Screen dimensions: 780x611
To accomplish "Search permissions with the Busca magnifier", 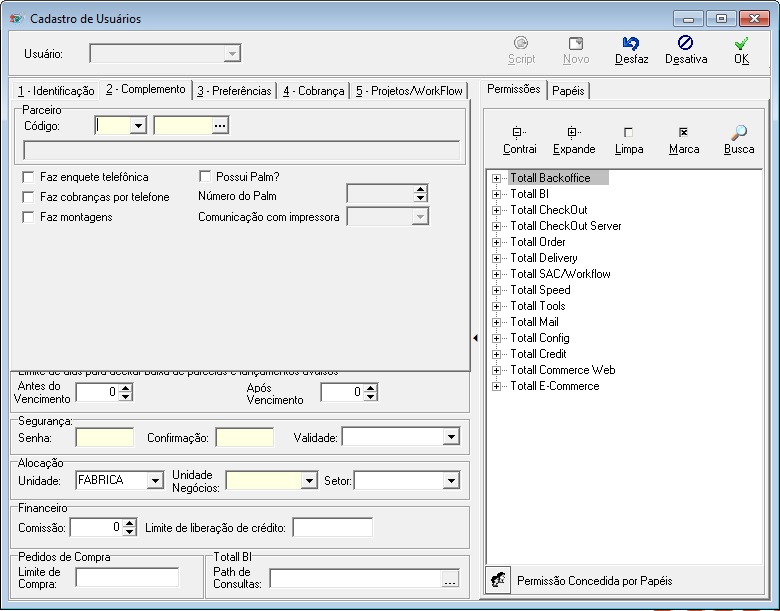I will pyautogui.click(x=739, y=132).
